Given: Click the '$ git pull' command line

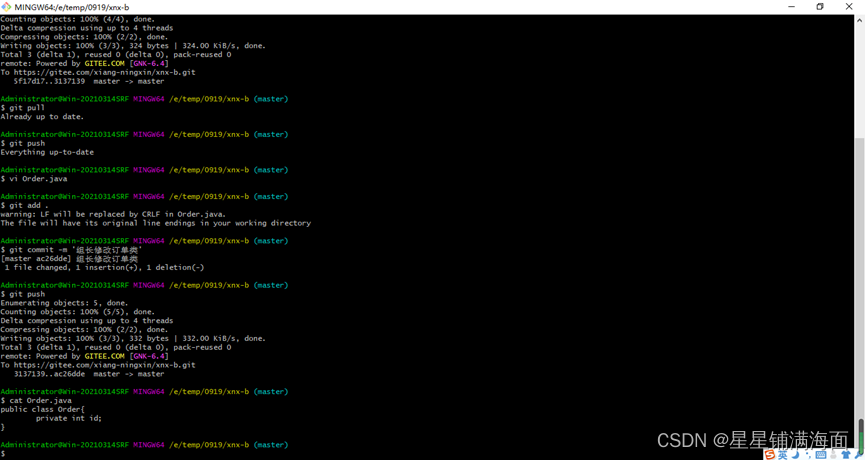Looking at the screenshot, I should point(23,108).
